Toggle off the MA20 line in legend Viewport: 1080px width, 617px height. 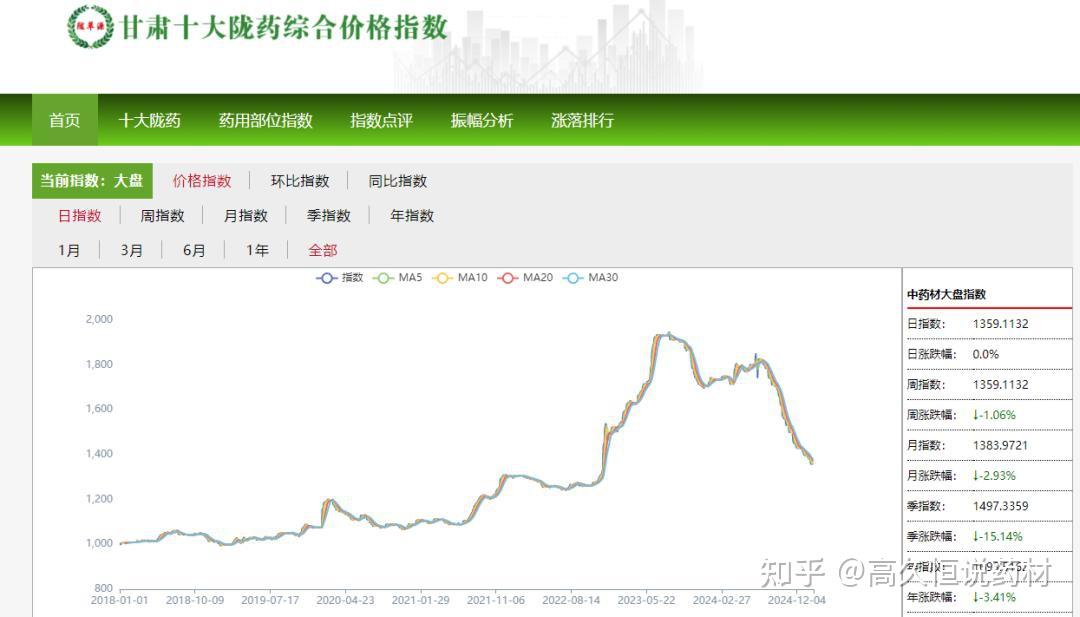click(x=507, y=278)
